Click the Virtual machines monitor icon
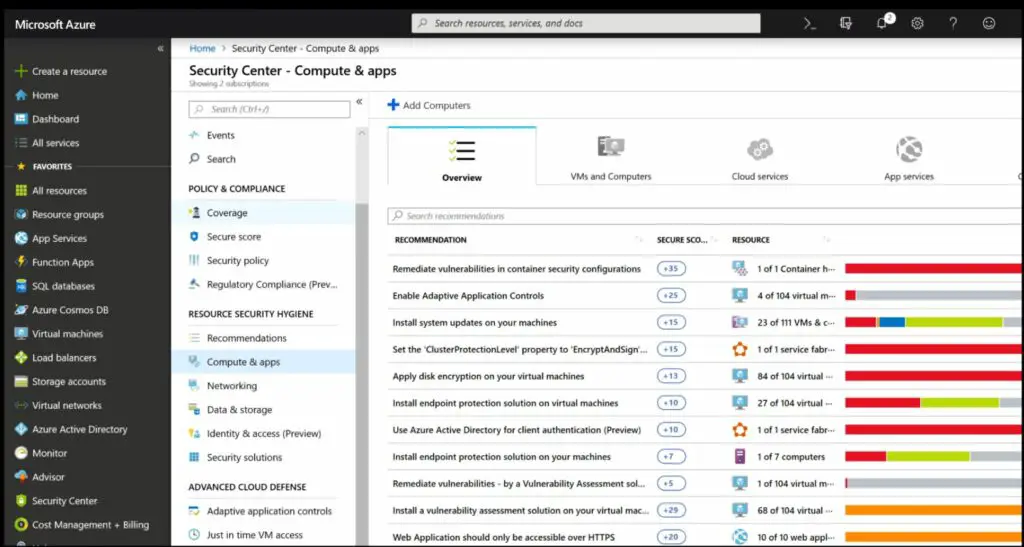1024x547 pixels. pyautogui.click(x=21, y=334)
